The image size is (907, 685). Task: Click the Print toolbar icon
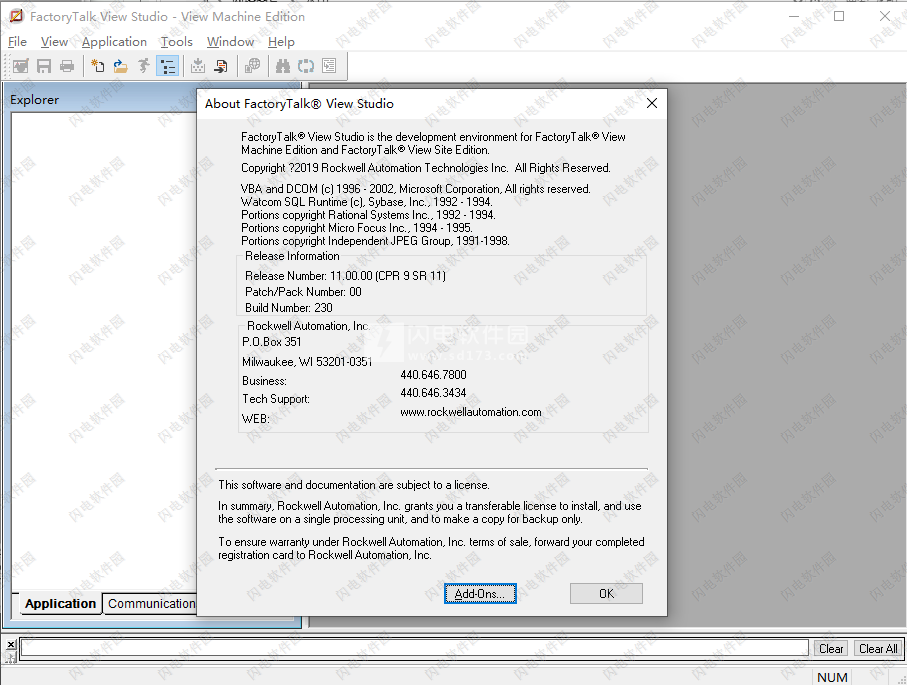coord(67,66)
